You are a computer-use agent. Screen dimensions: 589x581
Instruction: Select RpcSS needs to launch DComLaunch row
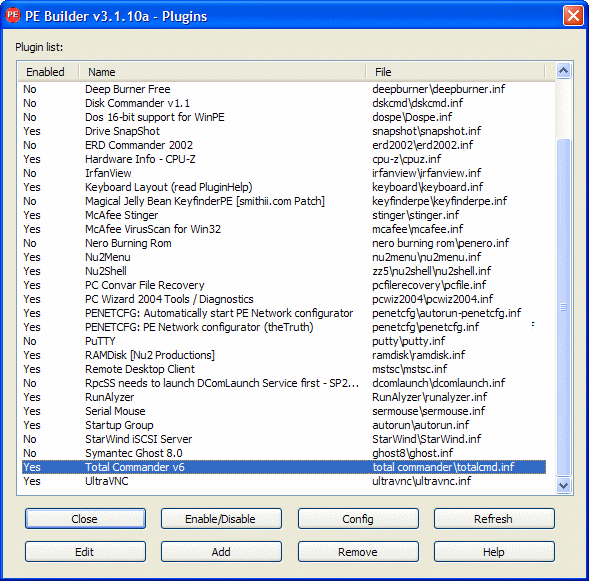(x=284, y=383)
